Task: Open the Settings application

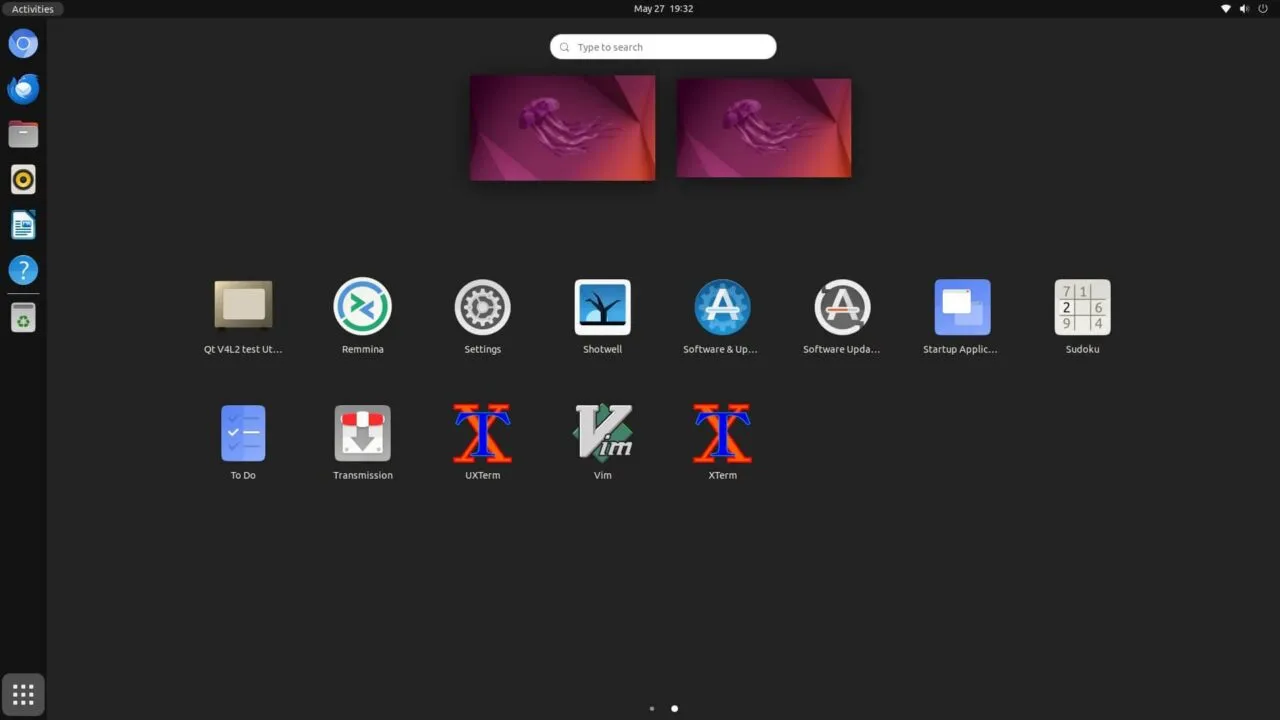Action: point(482,307)
